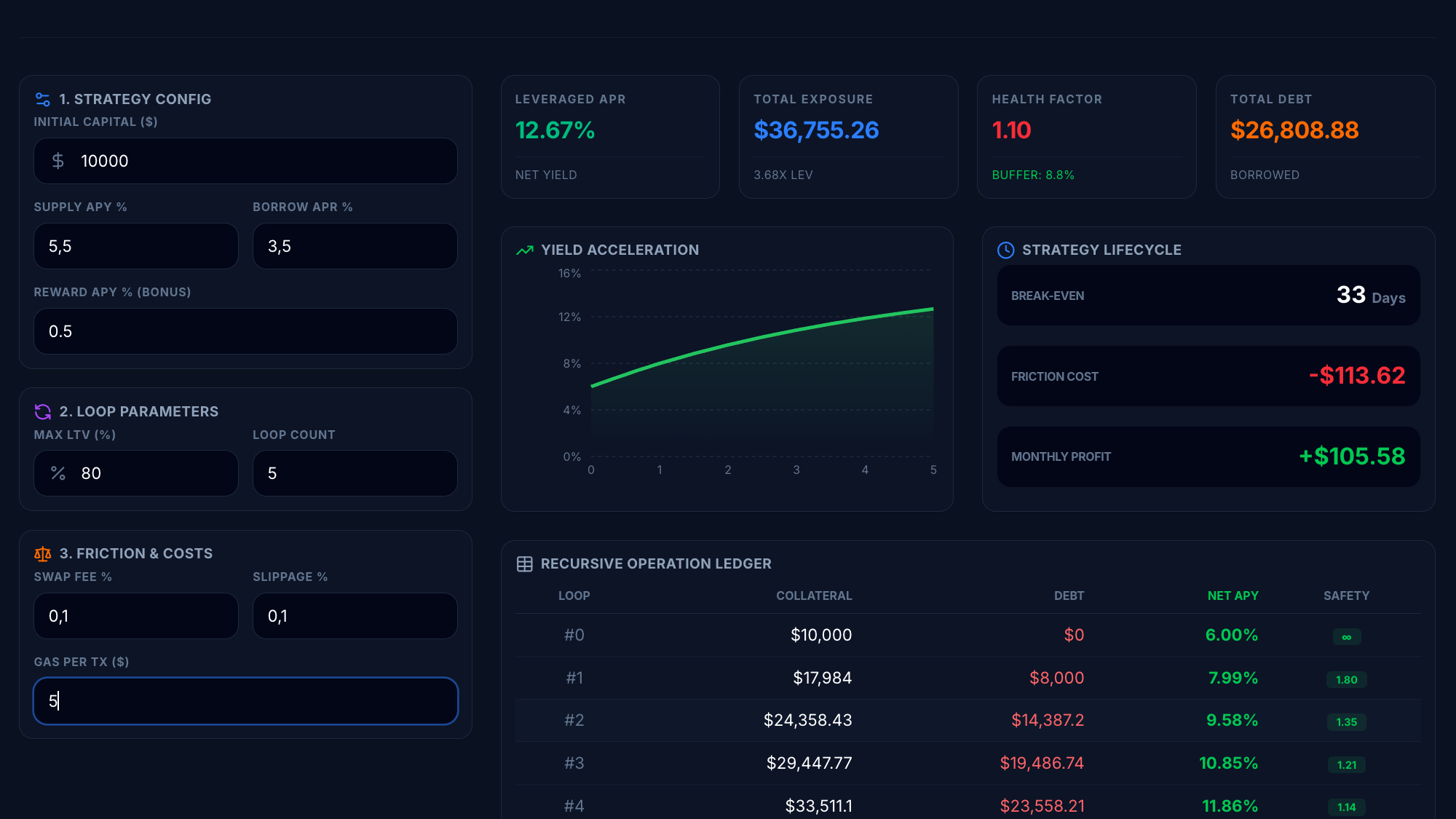Click the Net APY column header

[x=1233, y=596]
